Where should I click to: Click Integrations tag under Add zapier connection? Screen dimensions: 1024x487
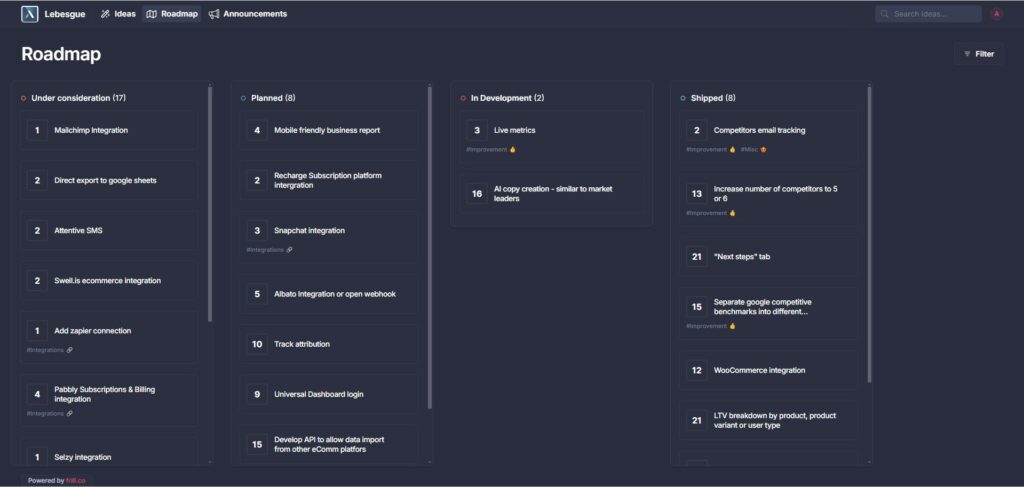point(50,350)
